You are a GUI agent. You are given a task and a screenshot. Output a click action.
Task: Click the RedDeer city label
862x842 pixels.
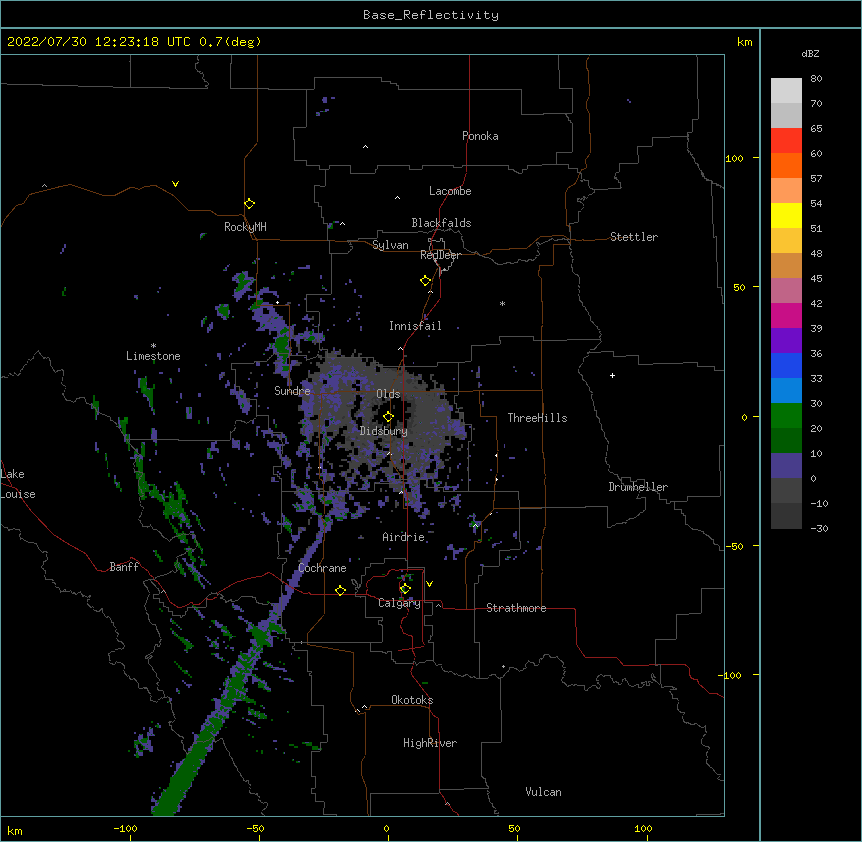point(440,255)
